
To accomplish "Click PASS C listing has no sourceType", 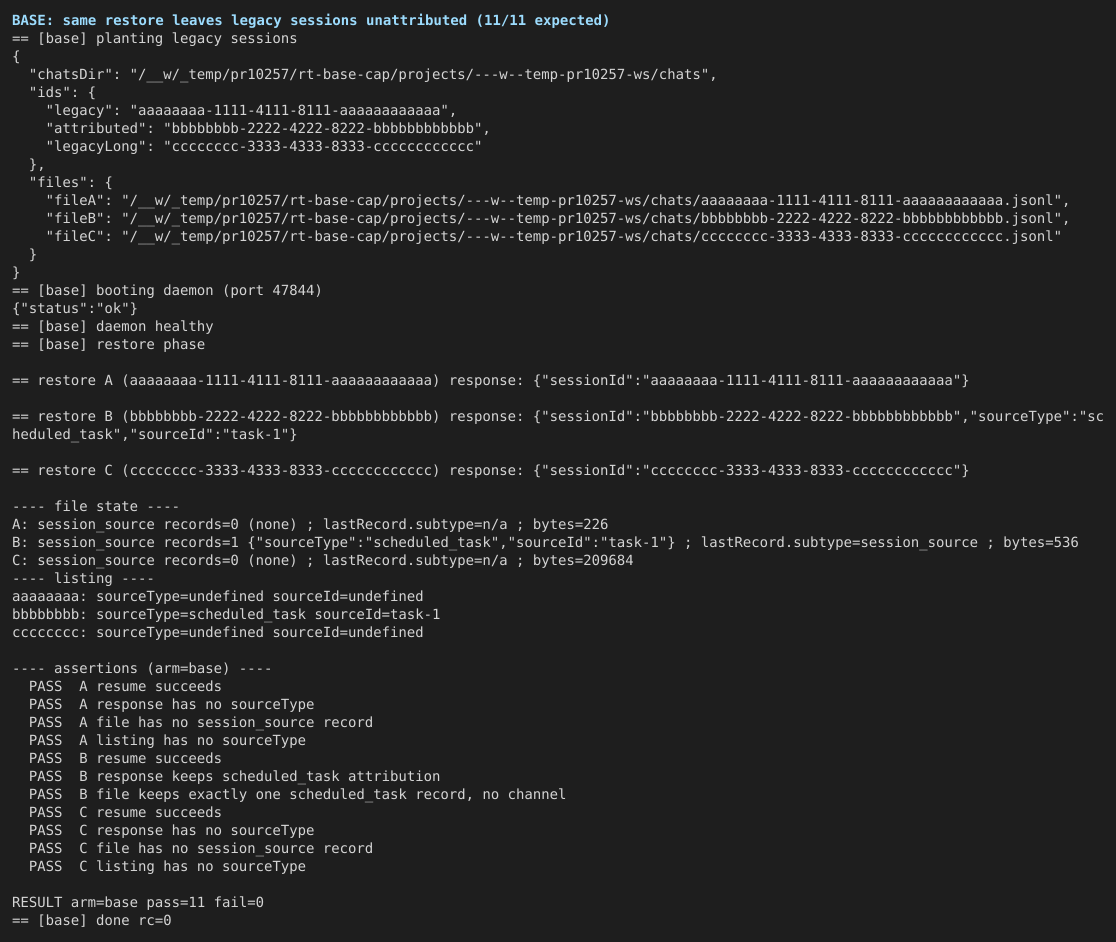I will (x=167, y=867).
